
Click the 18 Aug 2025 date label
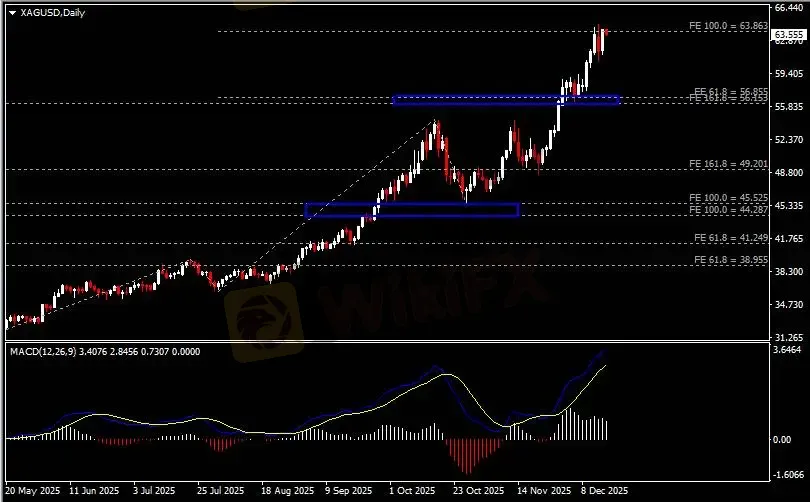pos(287,491)
